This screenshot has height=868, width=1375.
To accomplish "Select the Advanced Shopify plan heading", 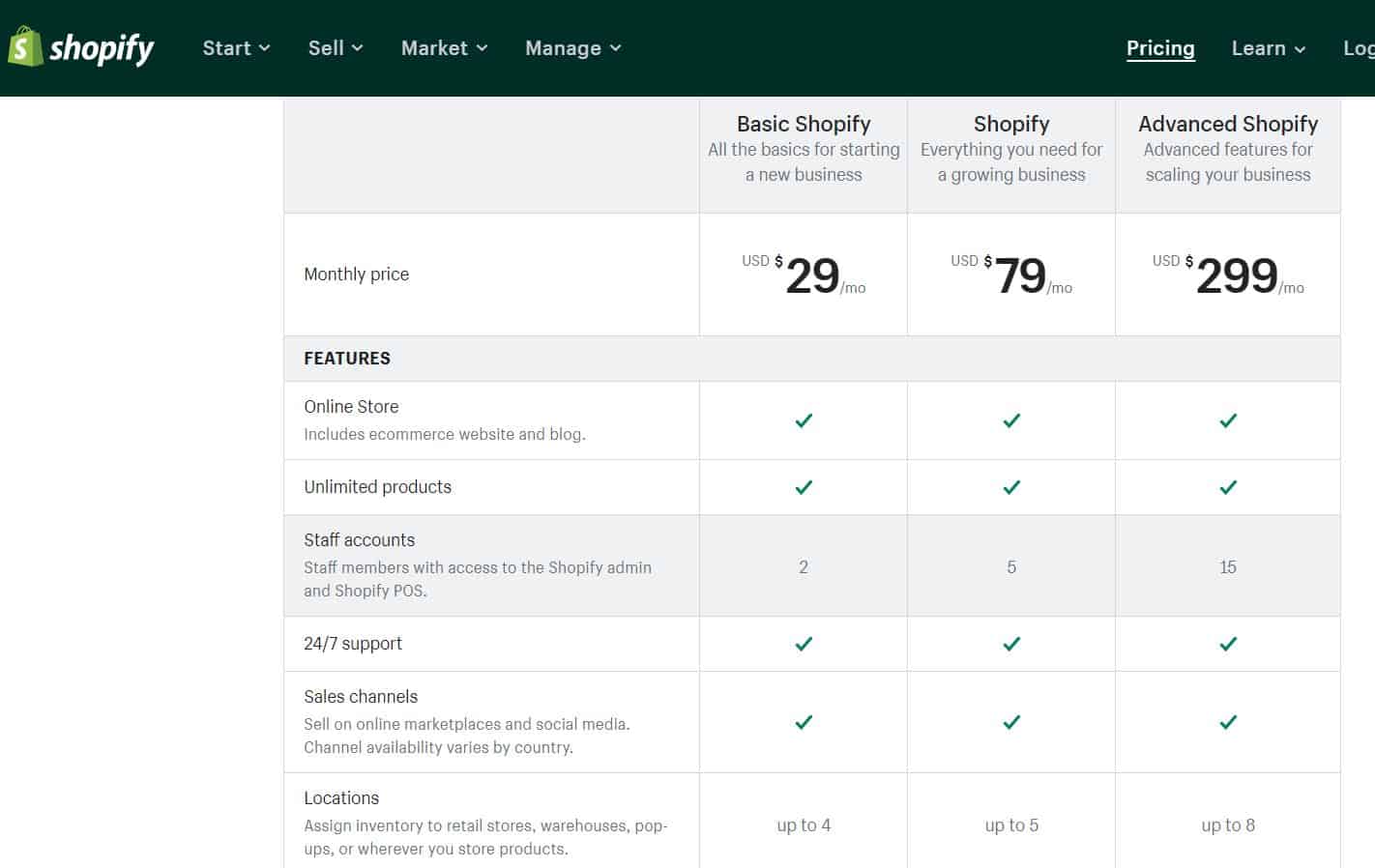I will (x=1228, y=124).
